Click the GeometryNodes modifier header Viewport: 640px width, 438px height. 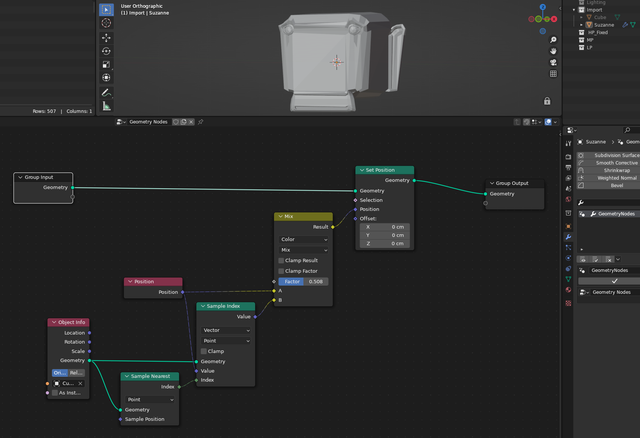point(608,214)
